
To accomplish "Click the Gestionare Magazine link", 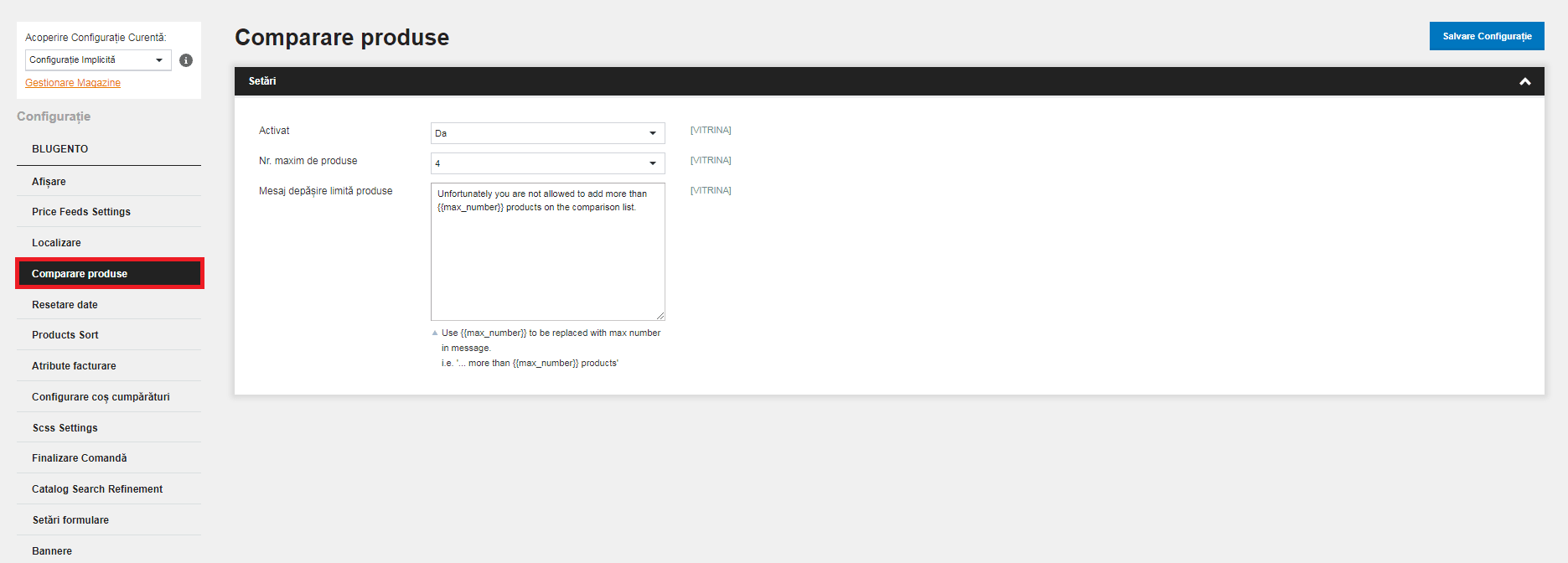I will pyautogui.click(x=73, y=83).
